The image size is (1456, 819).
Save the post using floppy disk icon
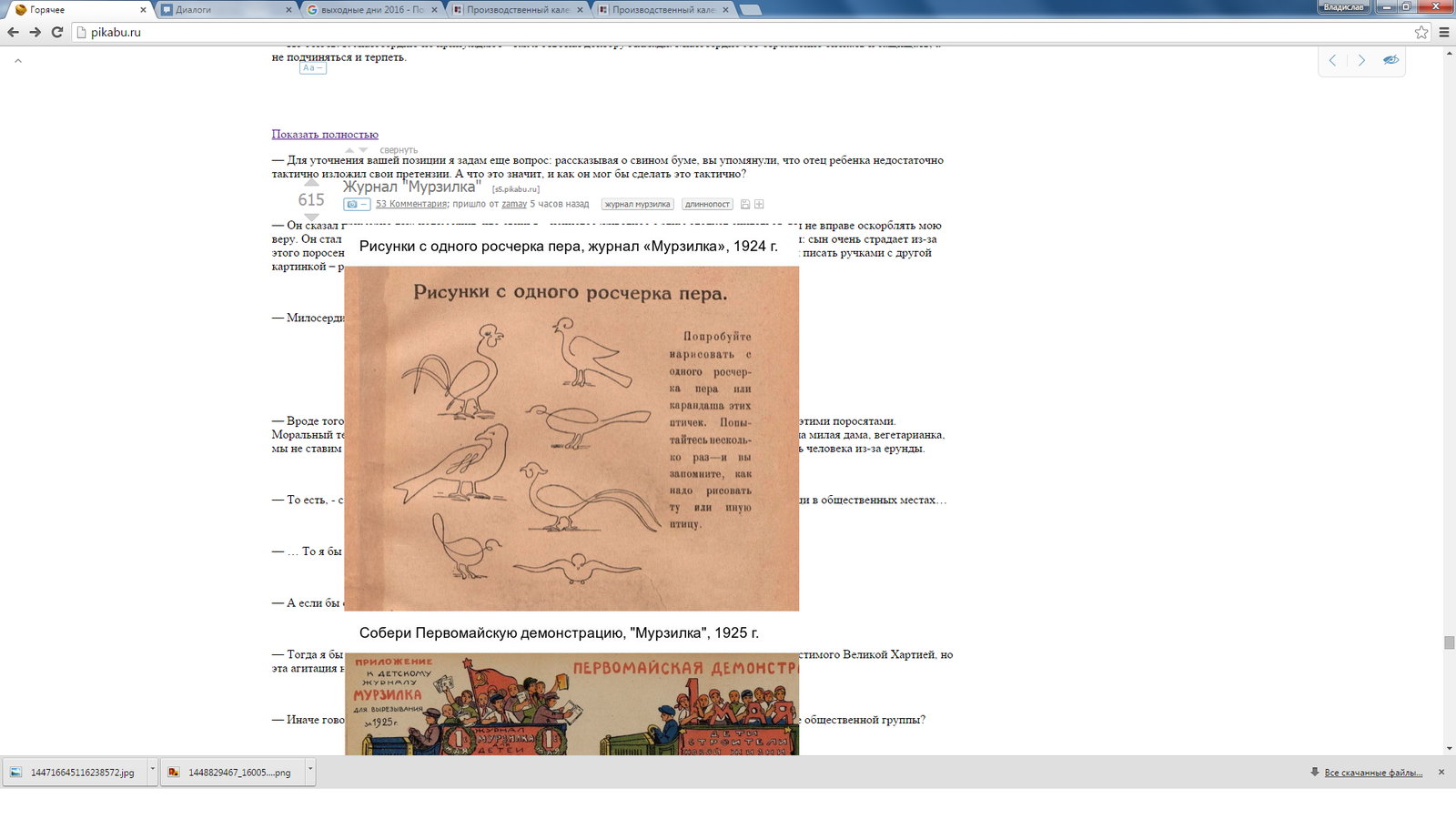[745, 205]
